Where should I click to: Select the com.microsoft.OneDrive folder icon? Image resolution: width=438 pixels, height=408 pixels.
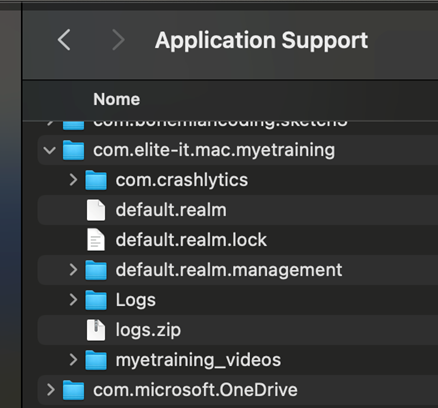point(73,390)
